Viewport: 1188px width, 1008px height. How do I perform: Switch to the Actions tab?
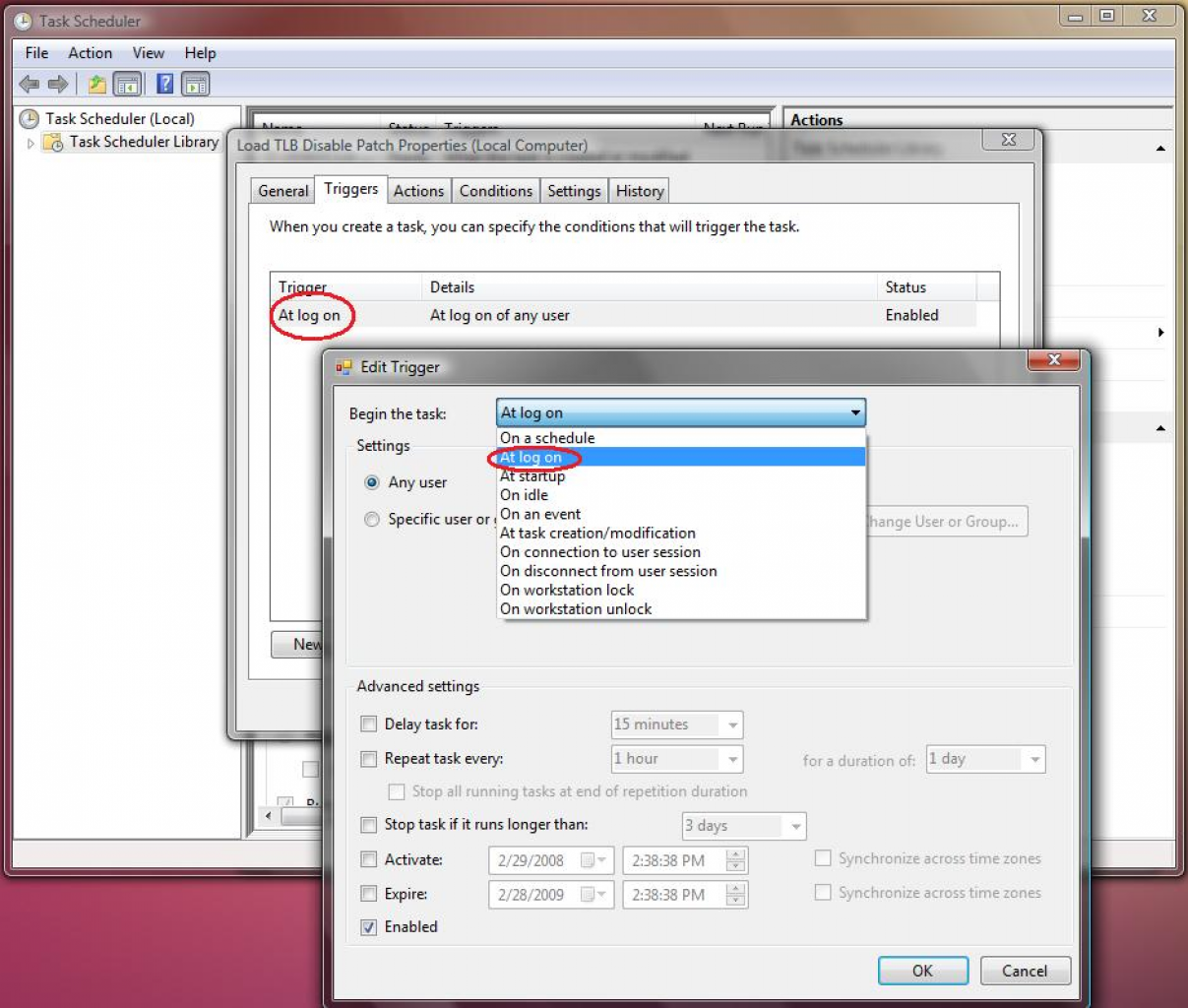pos(418,191)
